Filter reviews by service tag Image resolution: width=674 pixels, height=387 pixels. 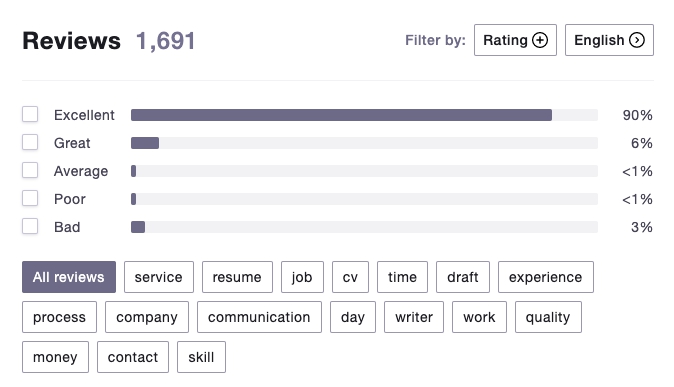(159, 277)
